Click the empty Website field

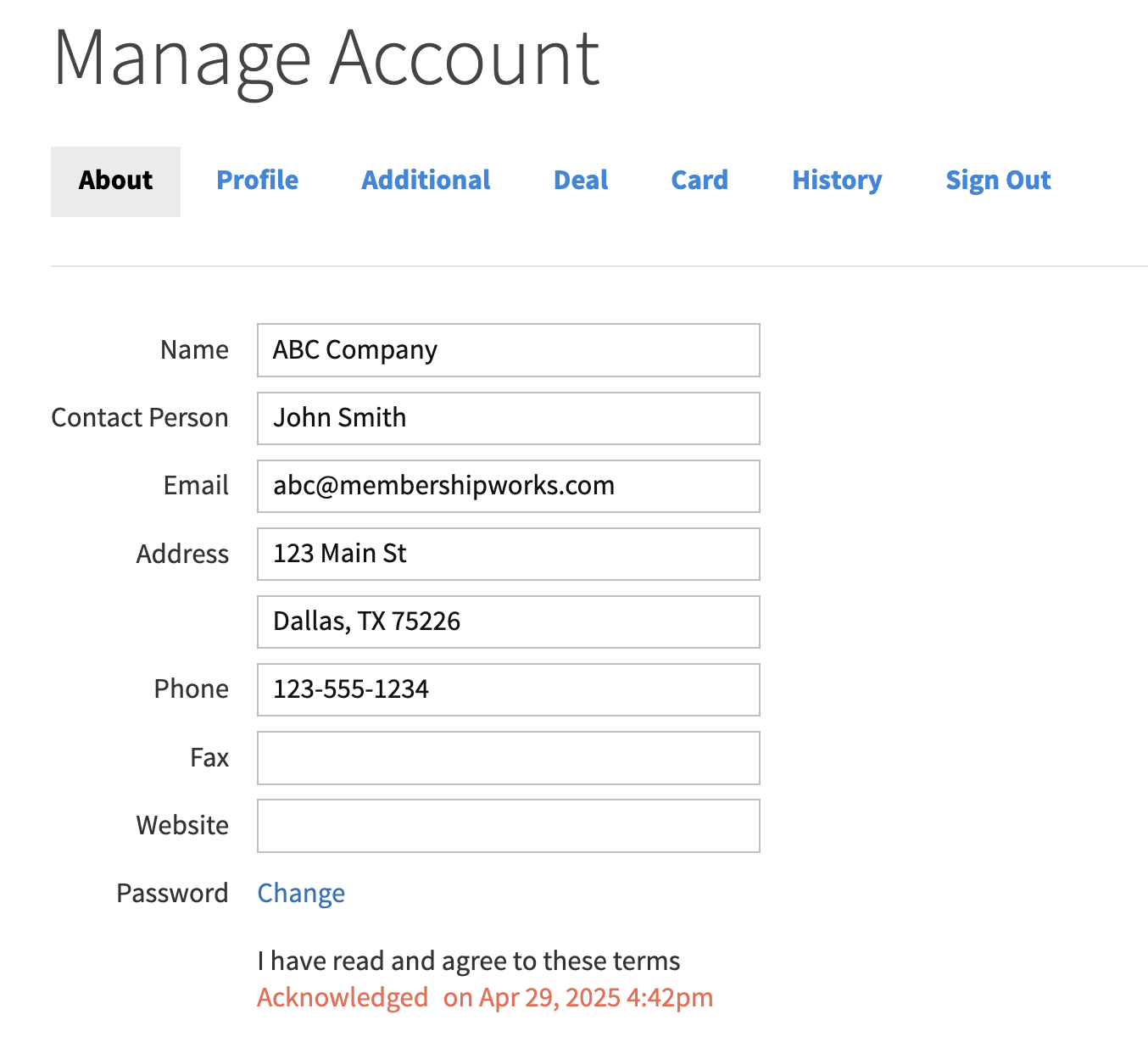coord(508,825)
